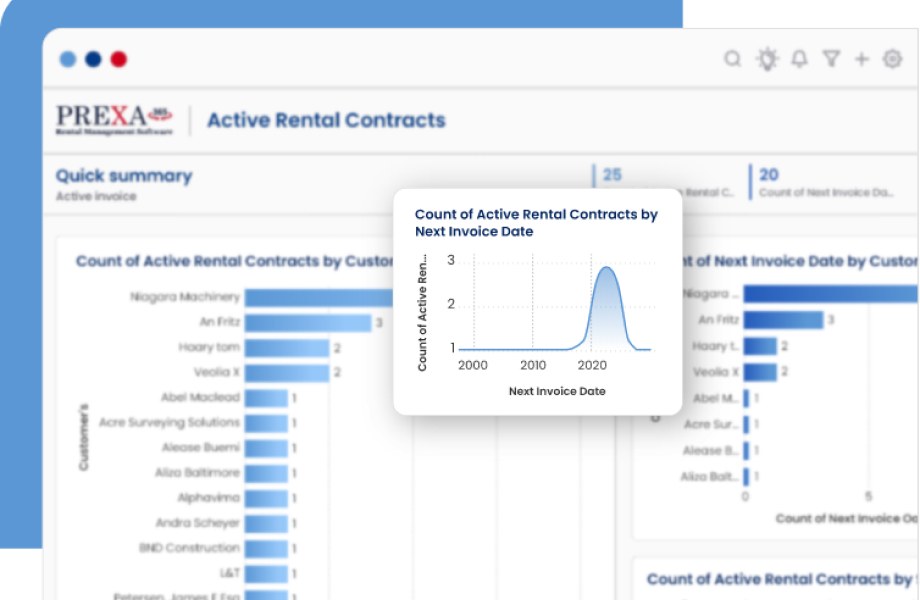
Task: Select the Abel M... label in right chart
Action: pyautogui.click(x=715, y=398)
